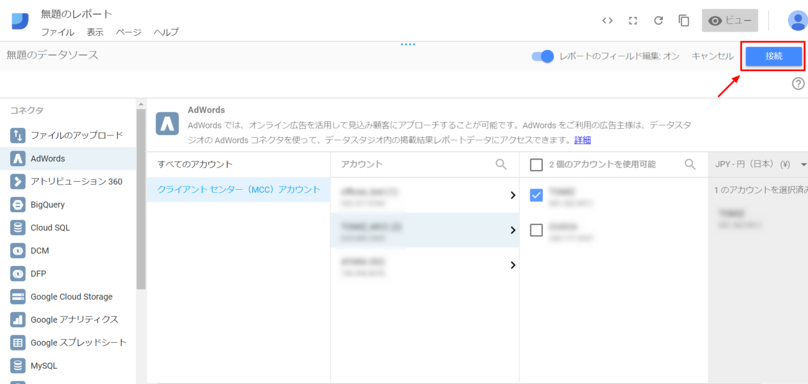Screen dimensions: 808x384
Task: Edit the 無題のデータソース name
Action: point(52,55)
